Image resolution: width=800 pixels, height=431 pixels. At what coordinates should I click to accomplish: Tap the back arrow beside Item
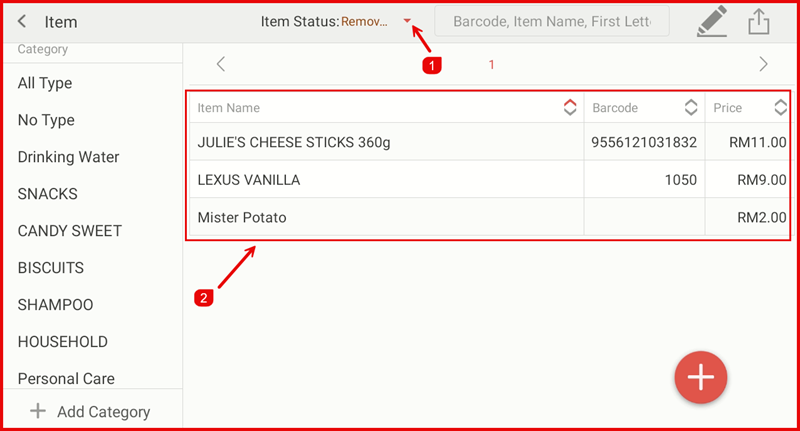pos(22,22)
